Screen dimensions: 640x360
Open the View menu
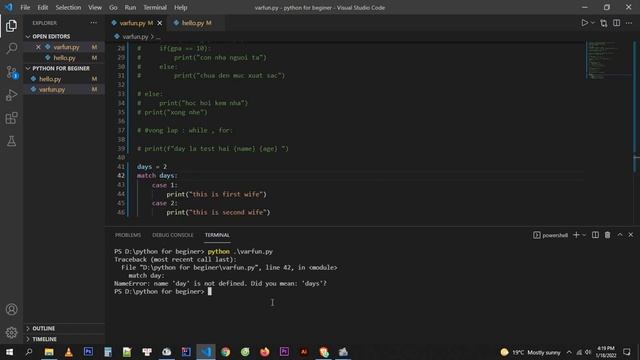(x=95, y=7)
